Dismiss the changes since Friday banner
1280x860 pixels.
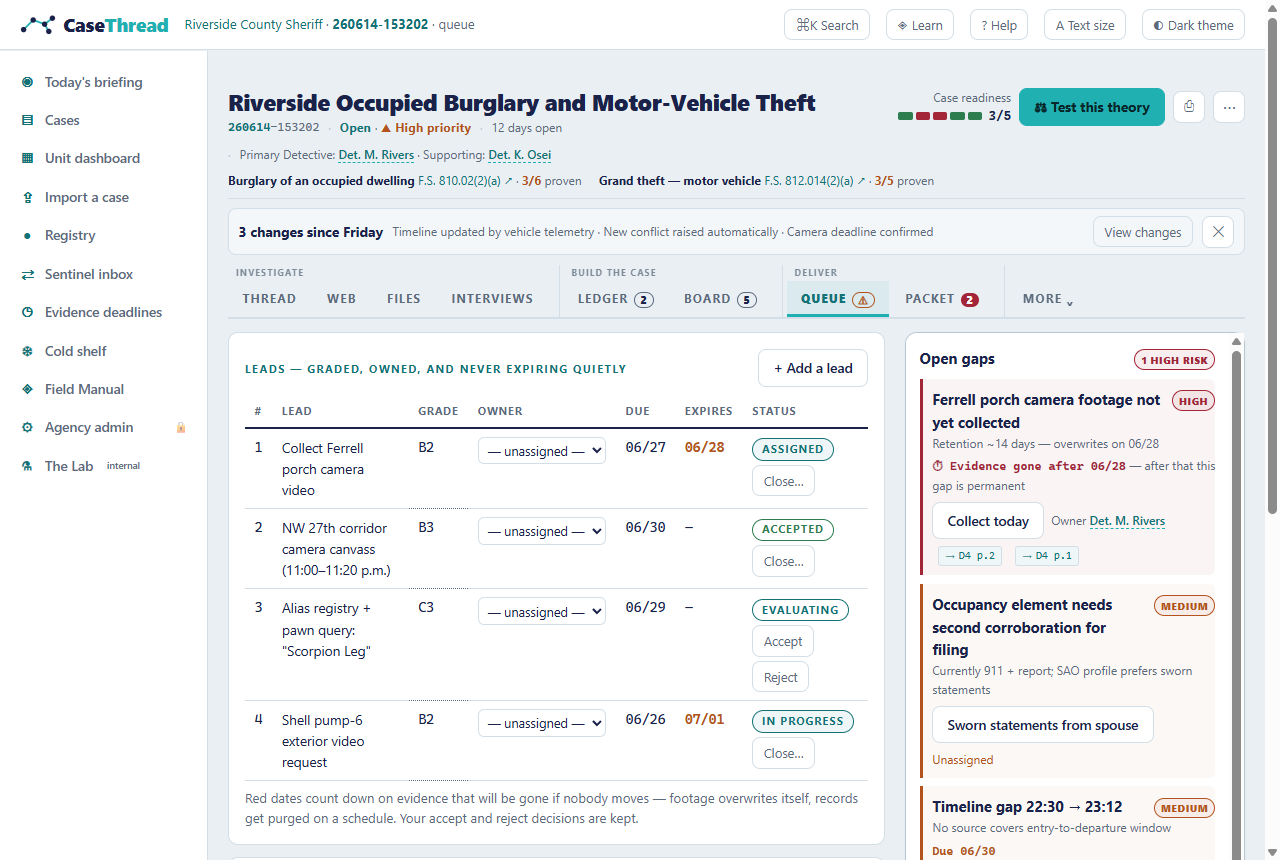1217,232
